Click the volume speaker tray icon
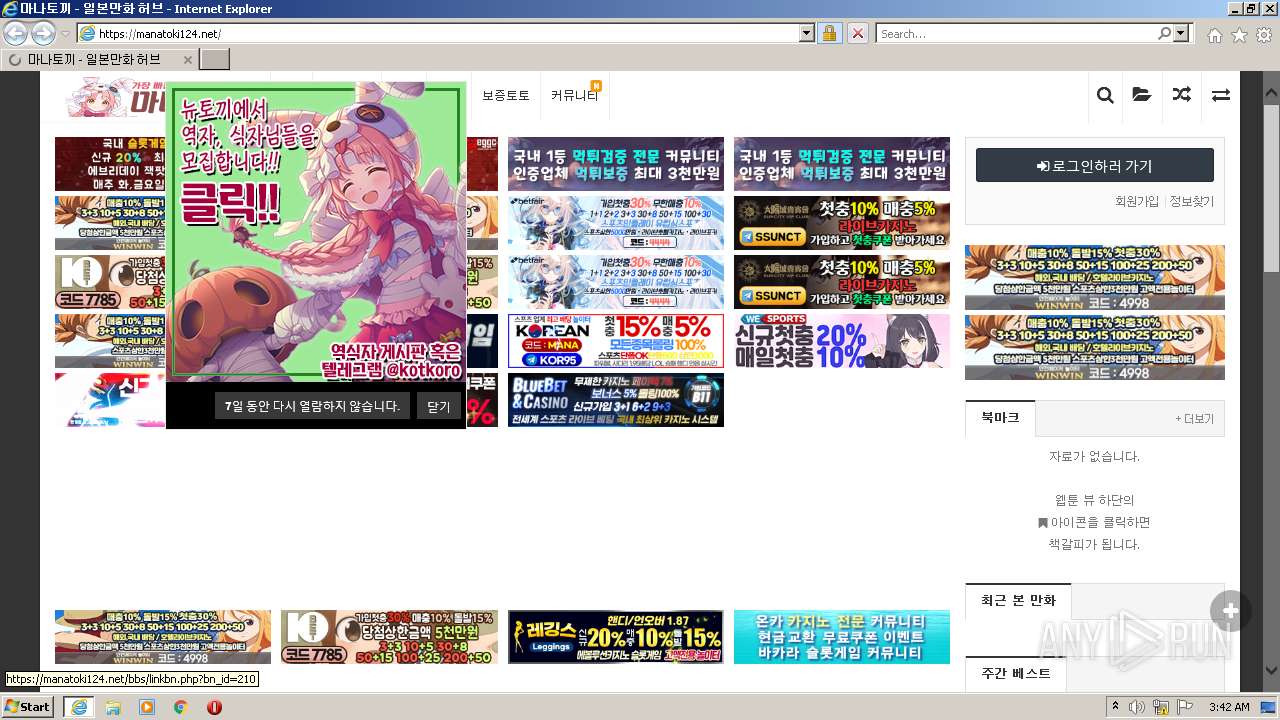The width and height of the screenshot is (1280, 720). pyautogui.click(x=1138, y=707)
